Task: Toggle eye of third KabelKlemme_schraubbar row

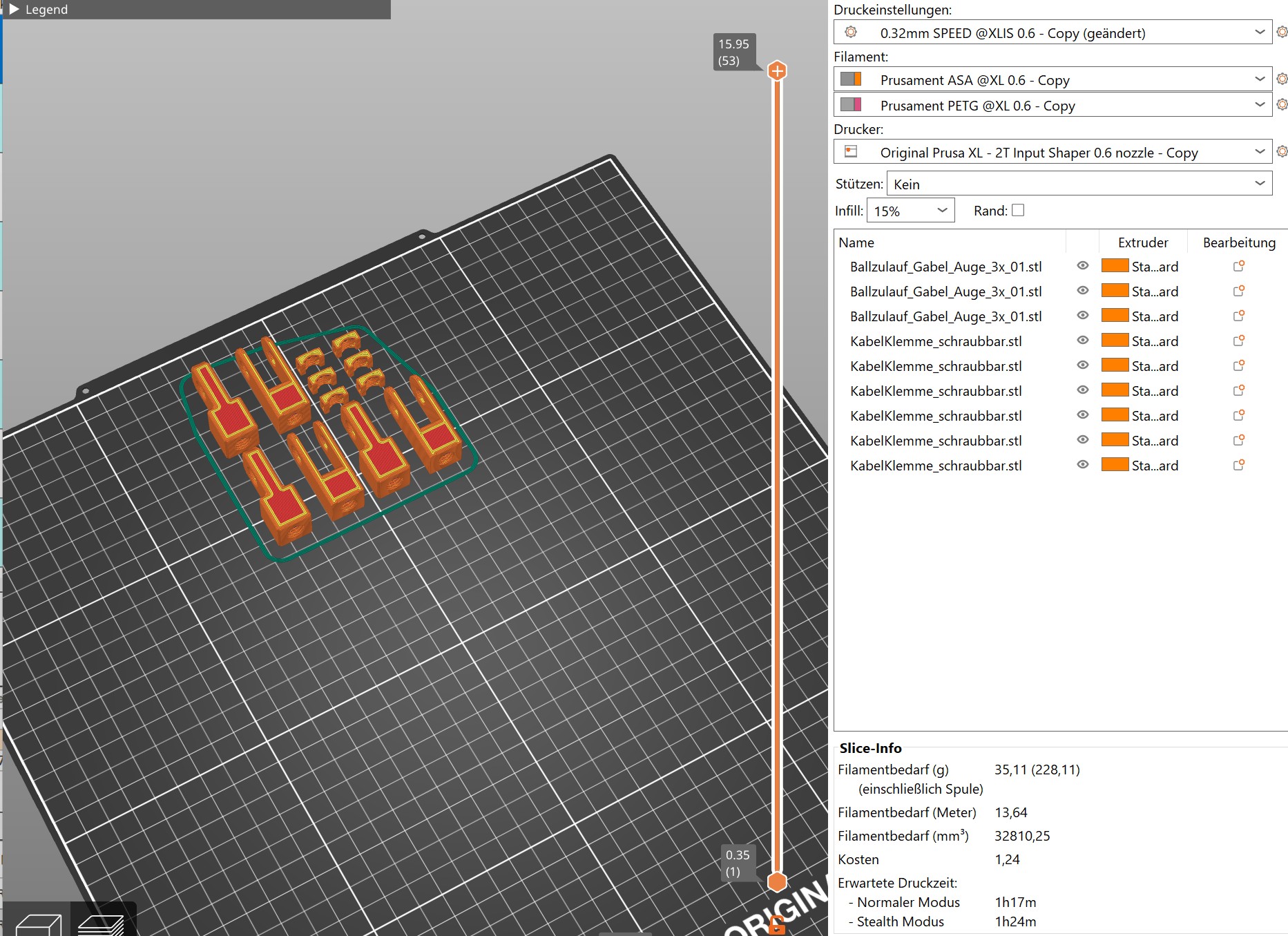Action: click(x=1083, y=390)
